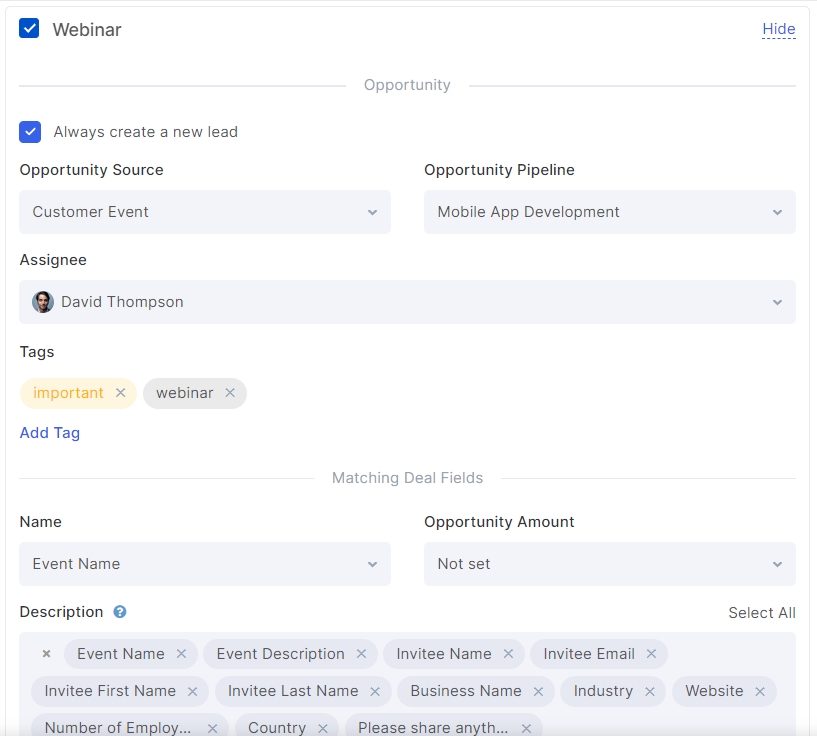Remove Invitee Last Name chip
The image size is (817, 736).
(375, 691)
